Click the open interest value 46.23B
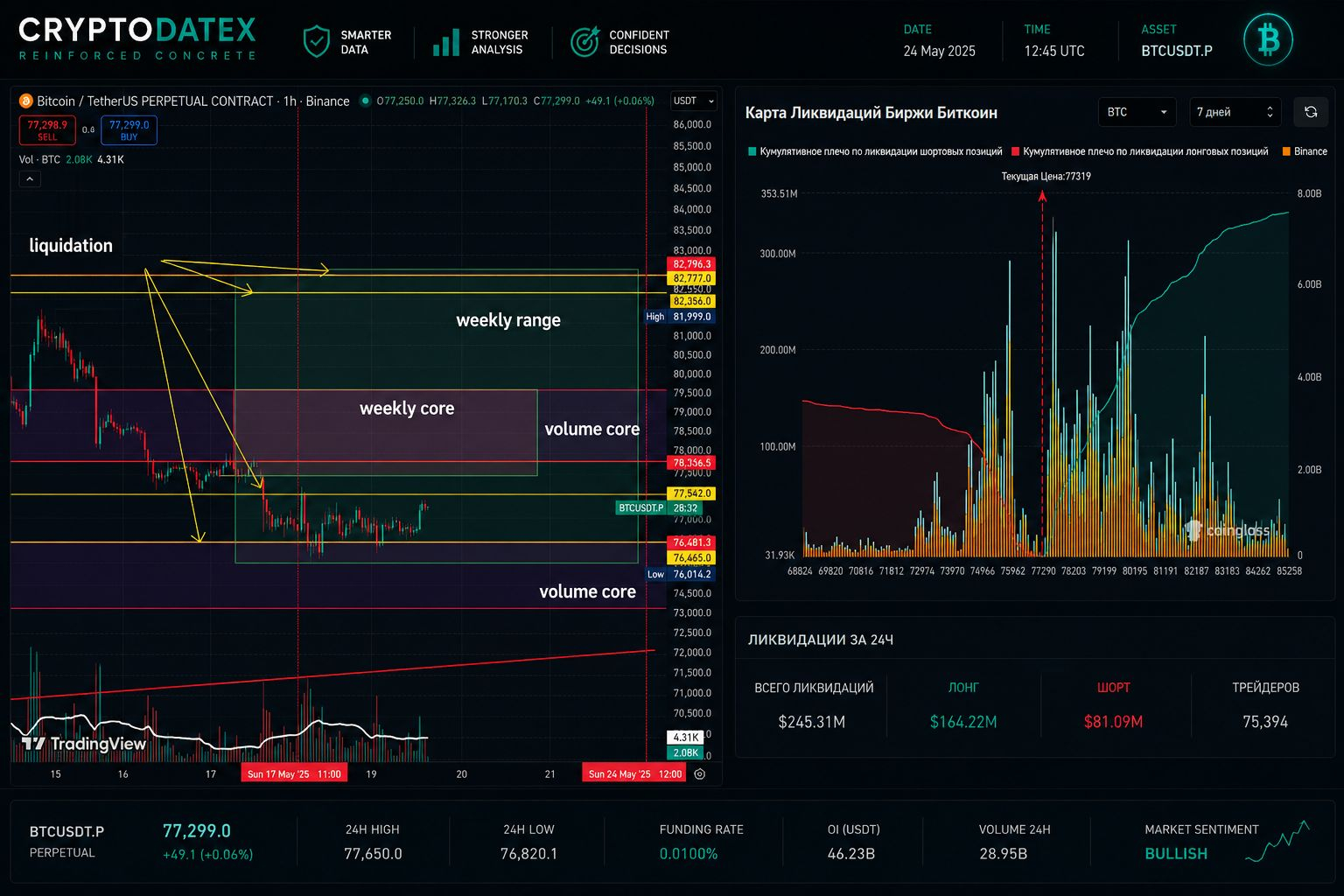Screen dimensions: 1344x896 [851, 853]
